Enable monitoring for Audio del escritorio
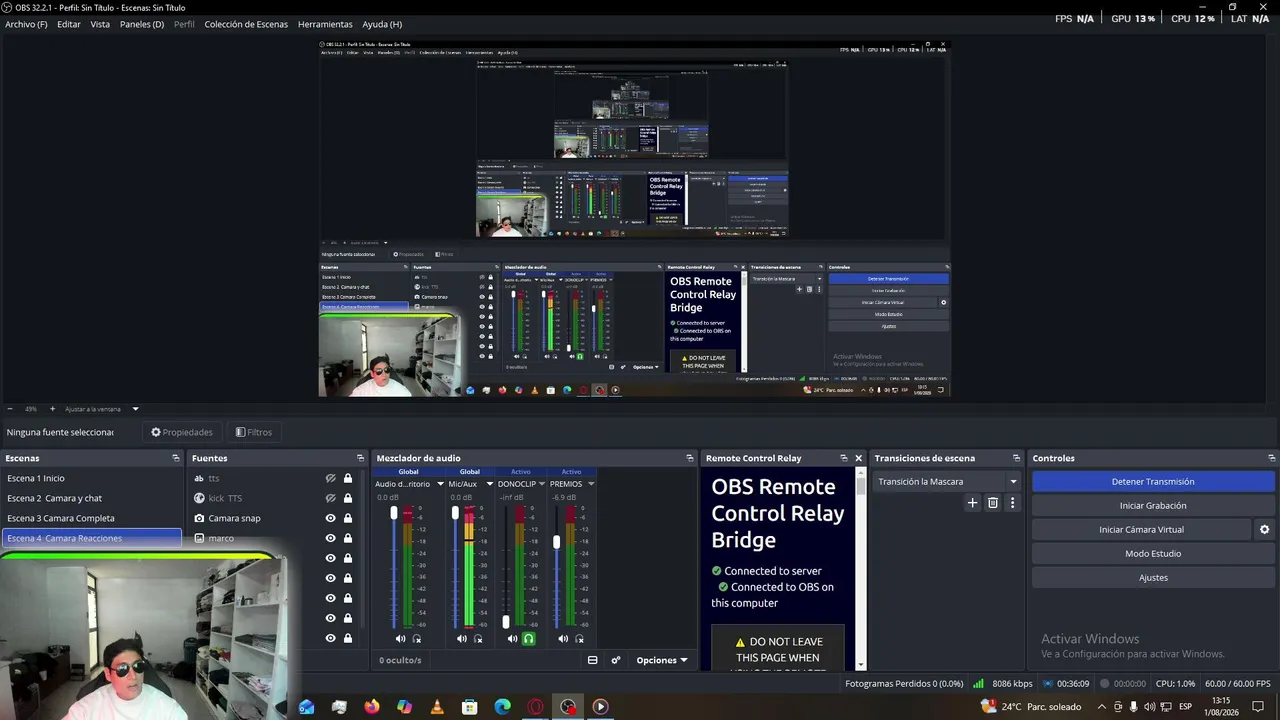1280x720 pixels. 417,639
